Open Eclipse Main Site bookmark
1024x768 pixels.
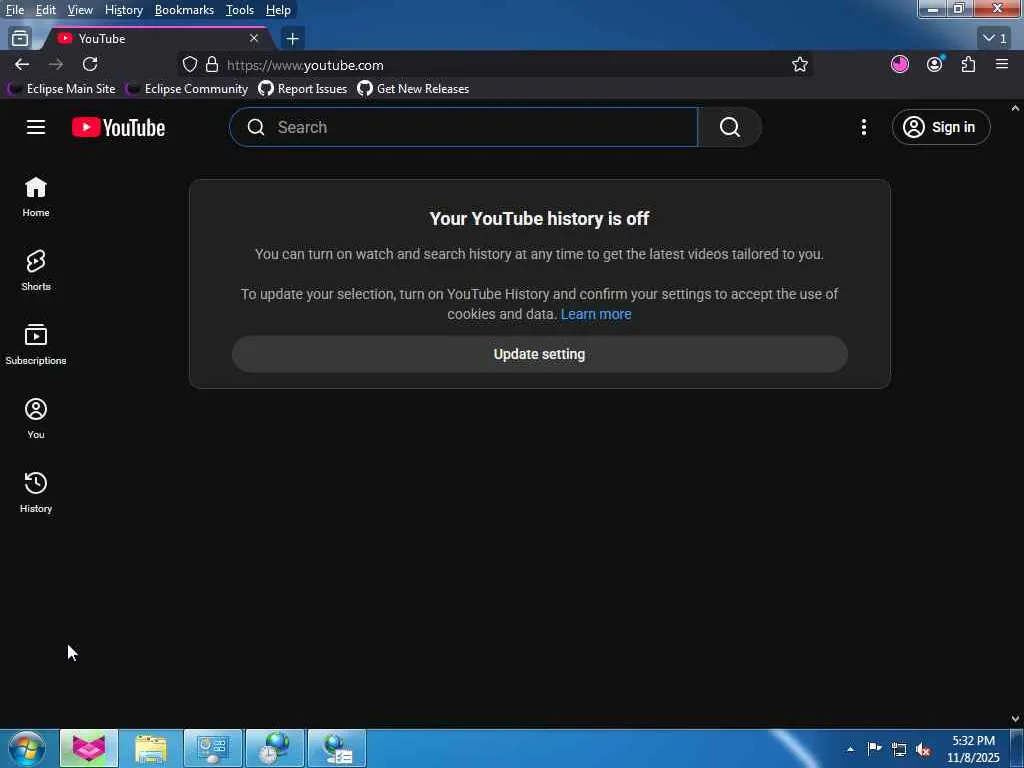[62, 89]
